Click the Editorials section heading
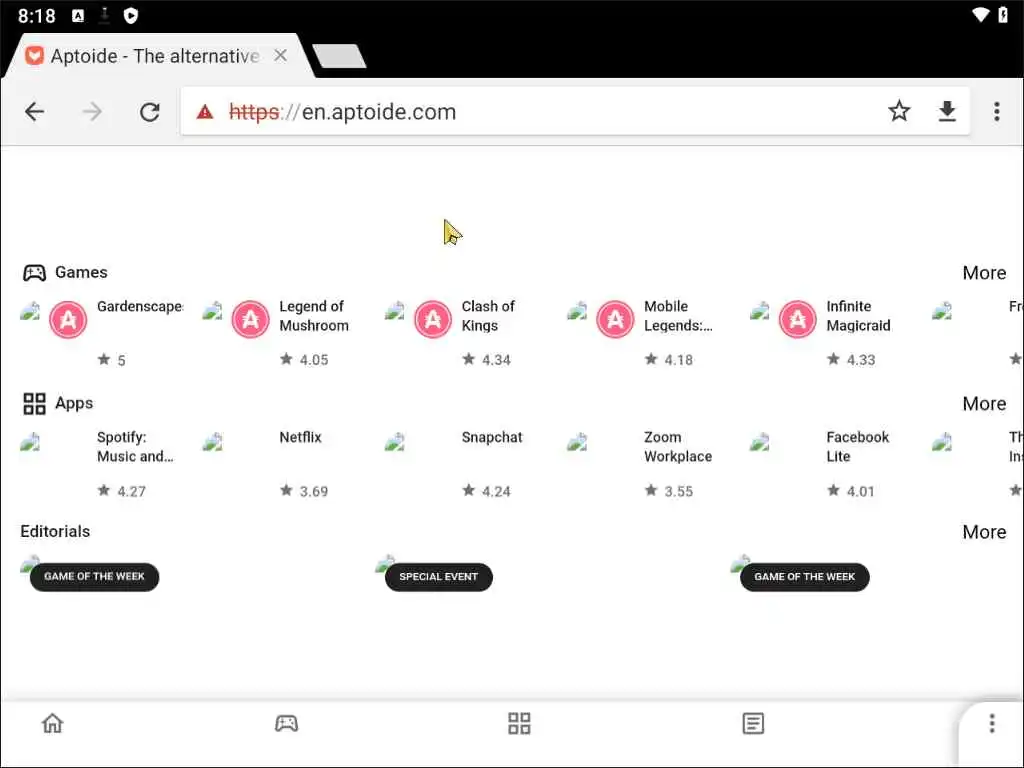Image resolution: width=1024 pixels, height=768 pixels. (x=55, y=532)
